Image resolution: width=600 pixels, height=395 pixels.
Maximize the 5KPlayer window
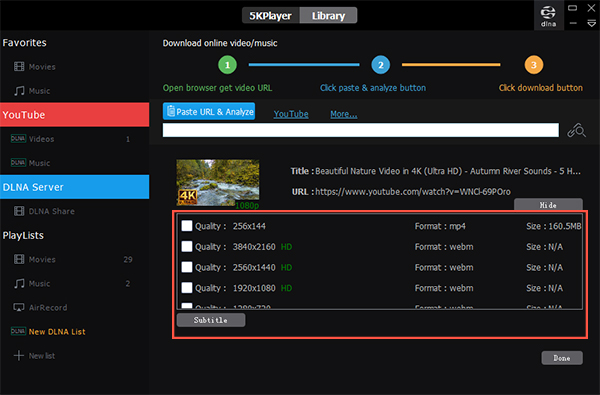[x=572, y=8]
